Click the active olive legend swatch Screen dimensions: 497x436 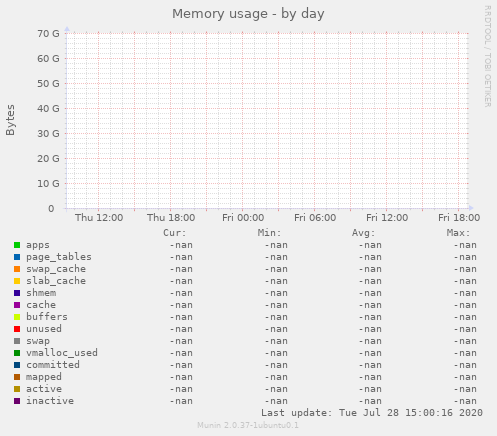click(17, 389)
